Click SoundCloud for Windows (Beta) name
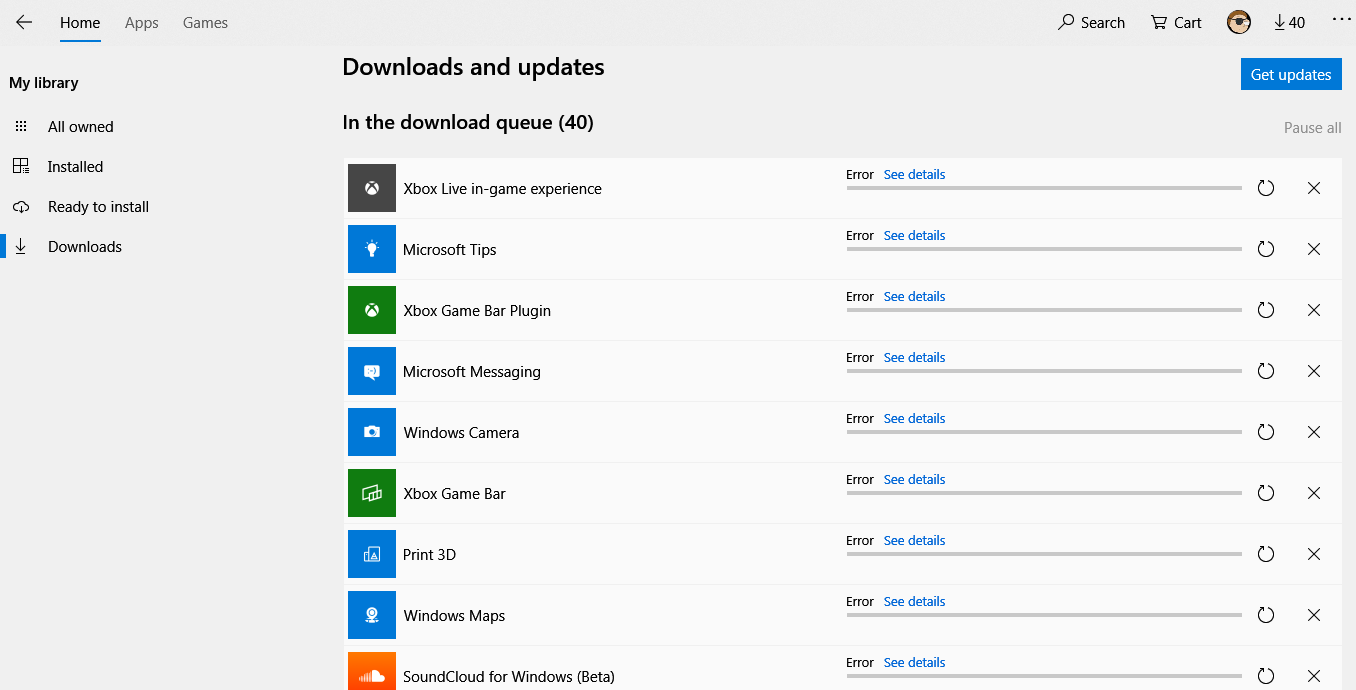The height and width of the screenshot is (690, 1356). pyautogui.click(x=509, y=677)
